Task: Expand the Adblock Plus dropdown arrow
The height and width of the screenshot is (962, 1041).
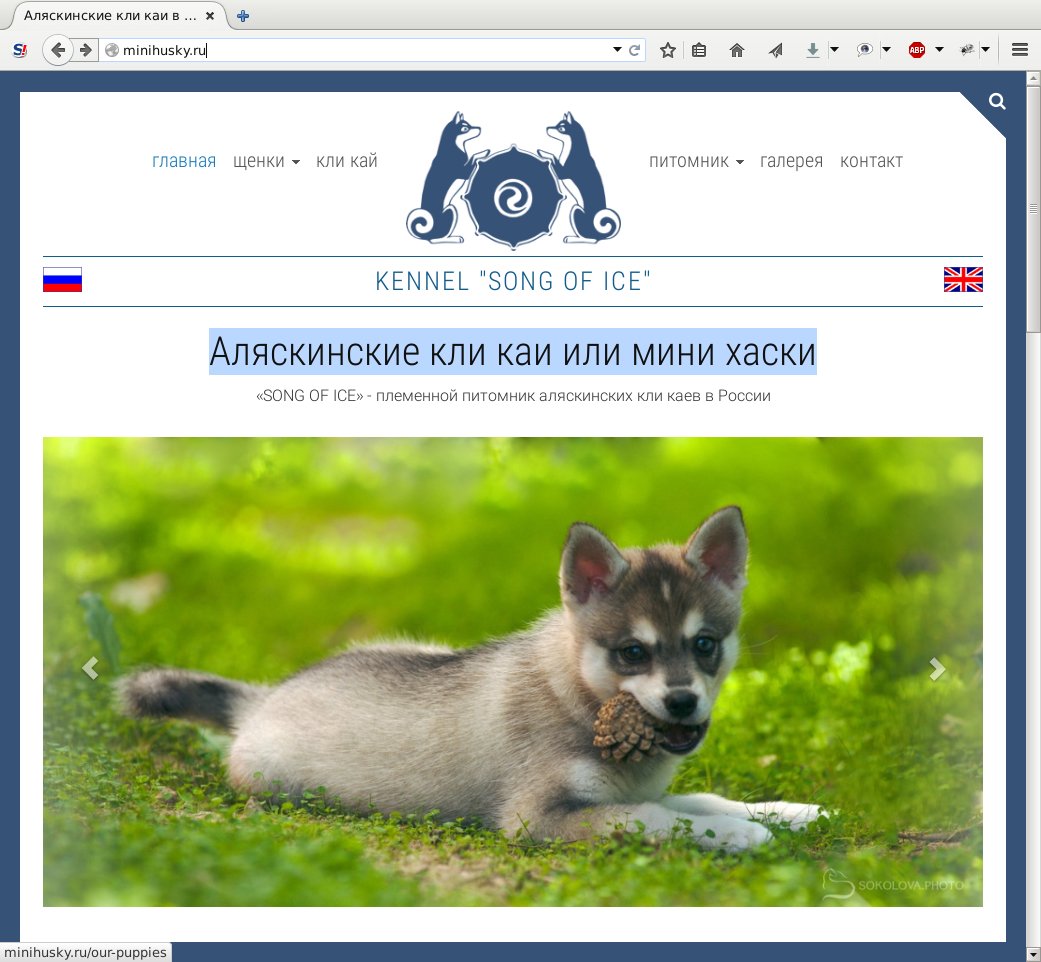Action: (x=939, y=50)
